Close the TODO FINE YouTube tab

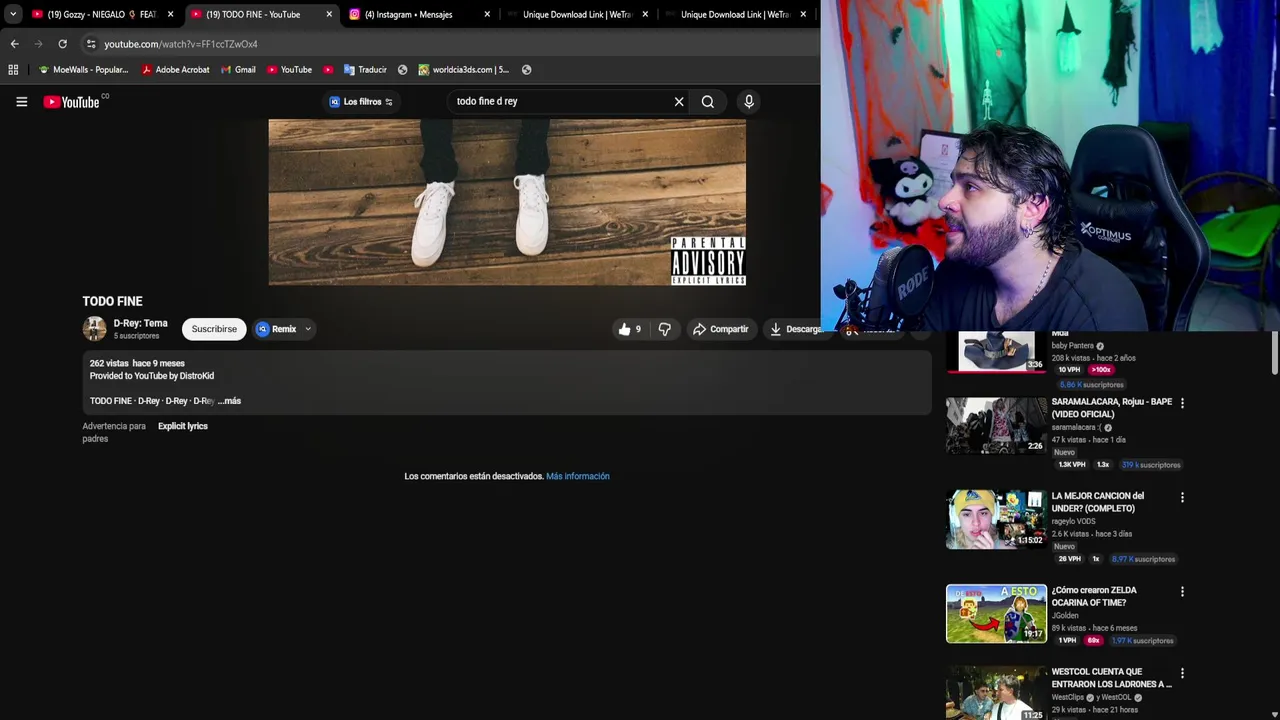click(329, 15)
